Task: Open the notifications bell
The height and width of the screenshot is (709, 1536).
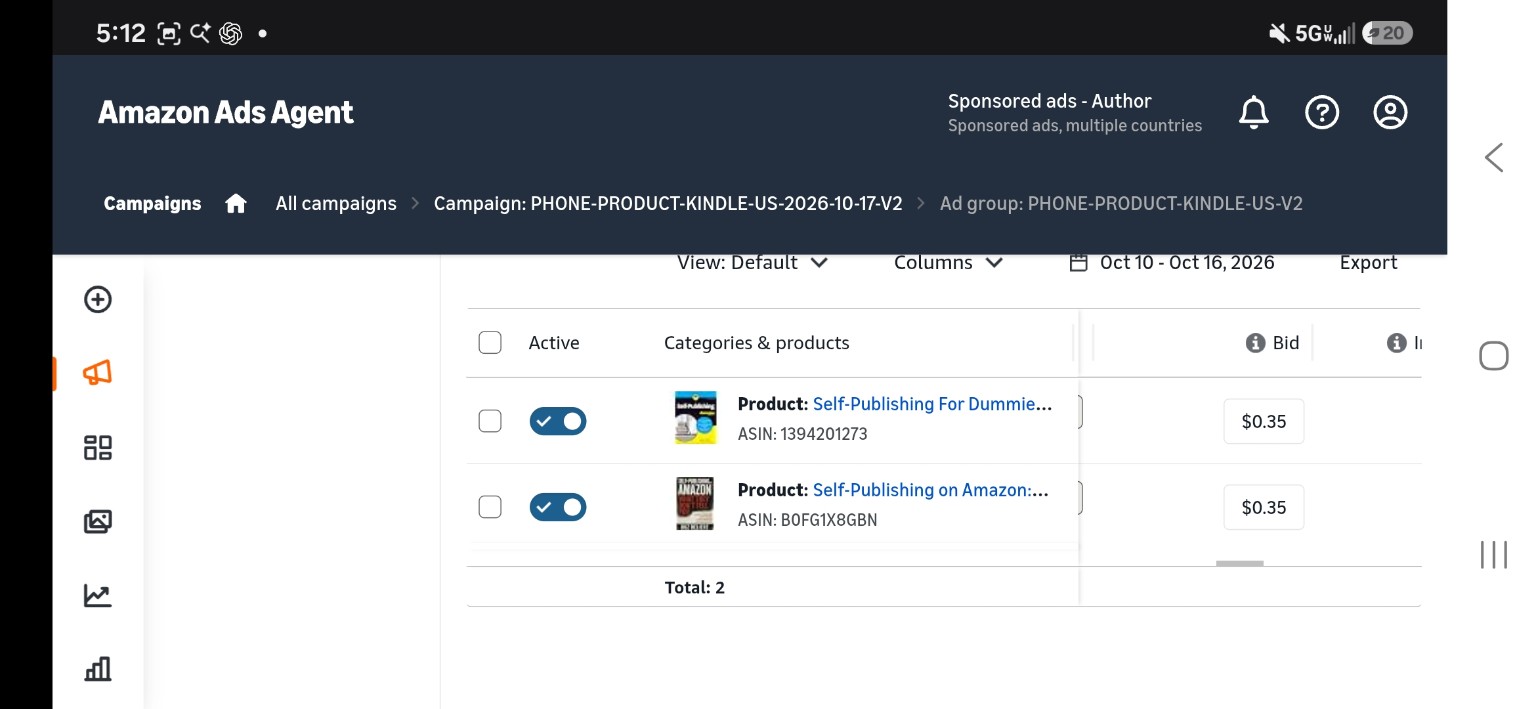Action: (1253, 112)
